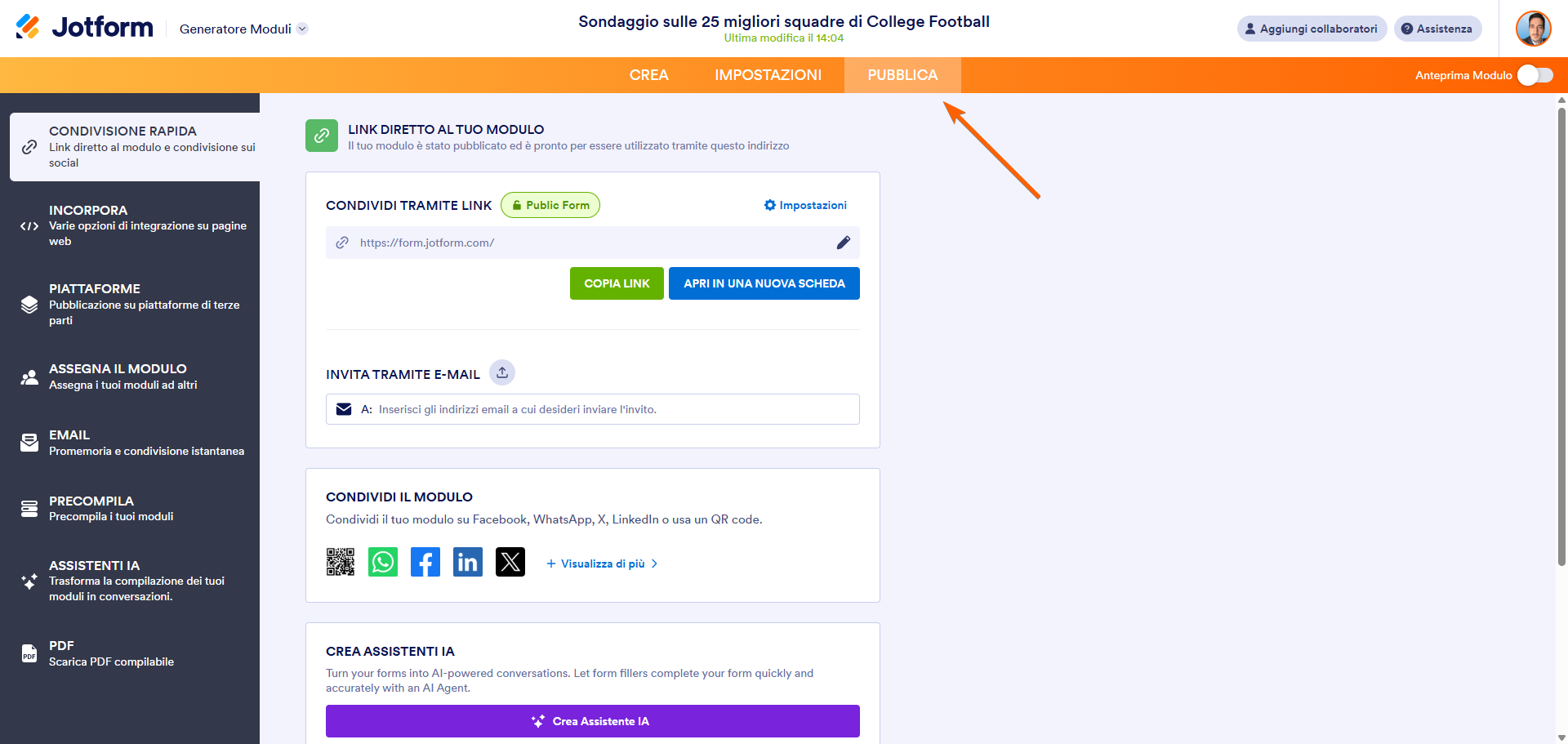Switch to the CREA tab
This screenshot has width=1568, height=744.
click(x=648, y=75)
